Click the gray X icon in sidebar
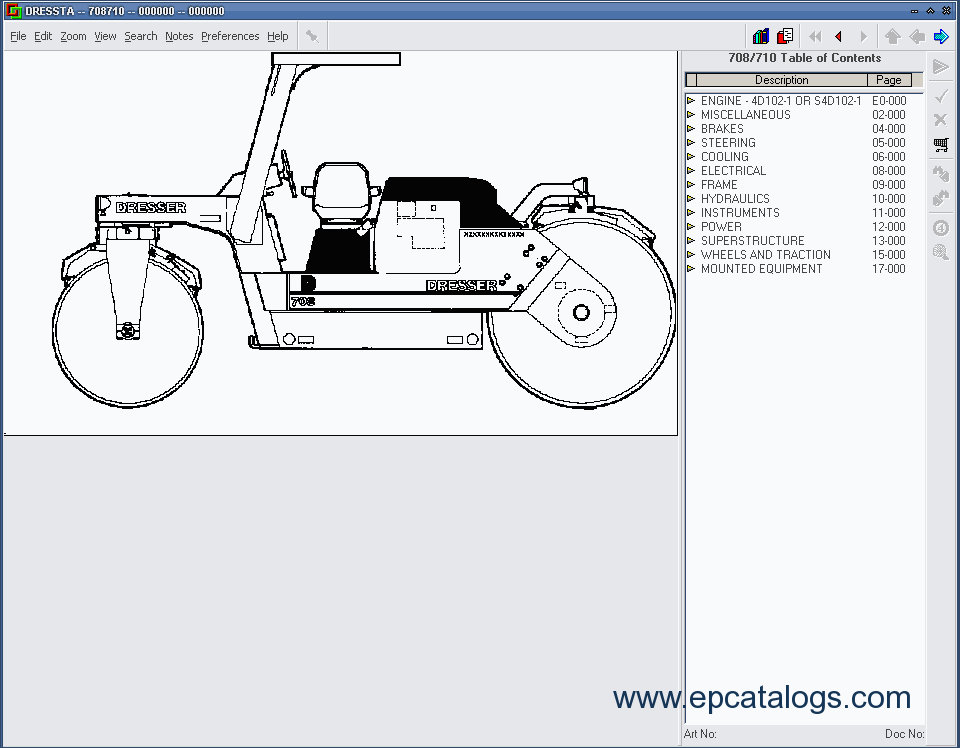Viewport: 960px width, 748px height. coord(941,119)
